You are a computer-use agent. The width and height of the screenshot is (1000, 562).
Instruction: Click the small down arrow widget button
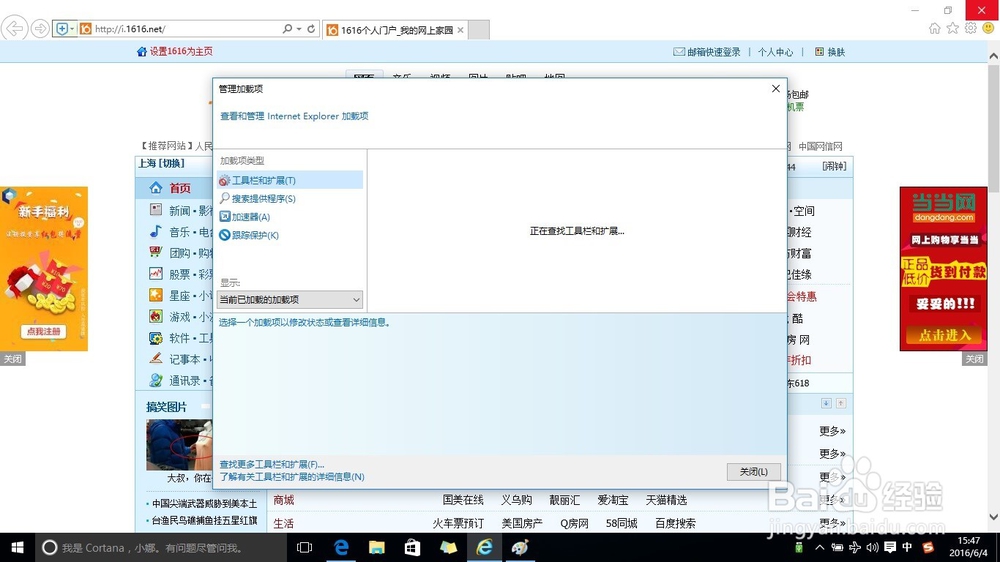[x=826, y=403]
